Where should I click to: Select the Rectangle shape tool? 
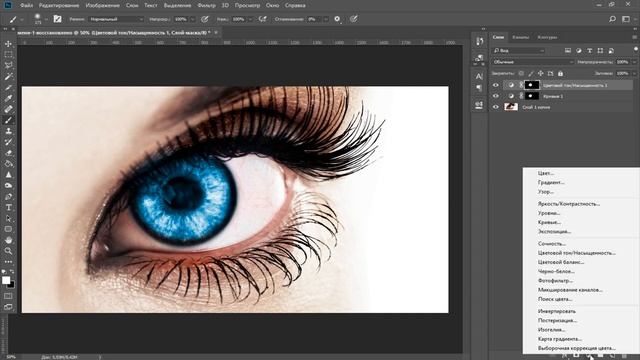8,229
